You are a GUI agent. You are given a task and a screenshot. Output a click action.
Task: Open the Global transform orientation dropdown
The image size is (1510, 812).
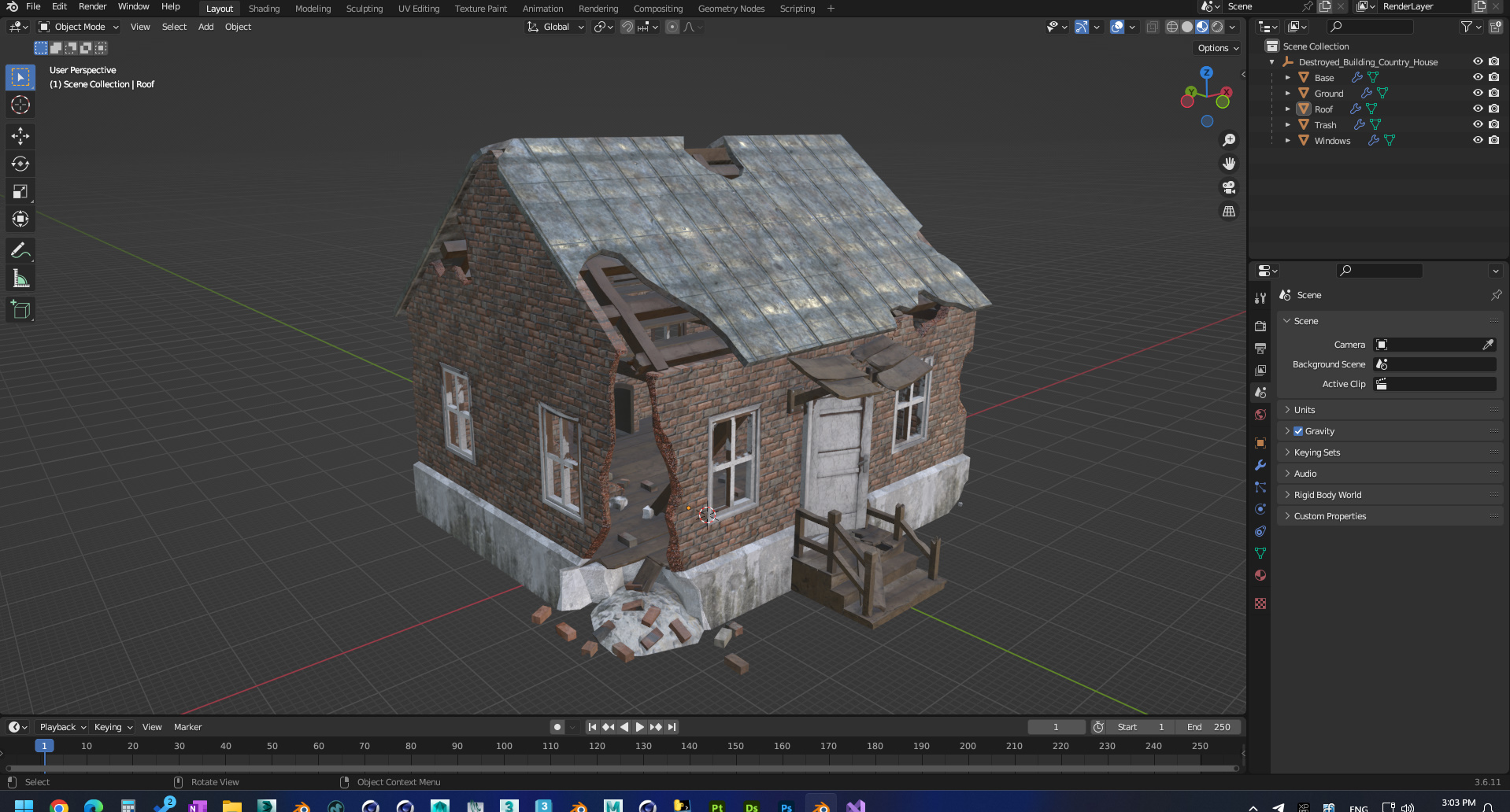click(556, 27)
